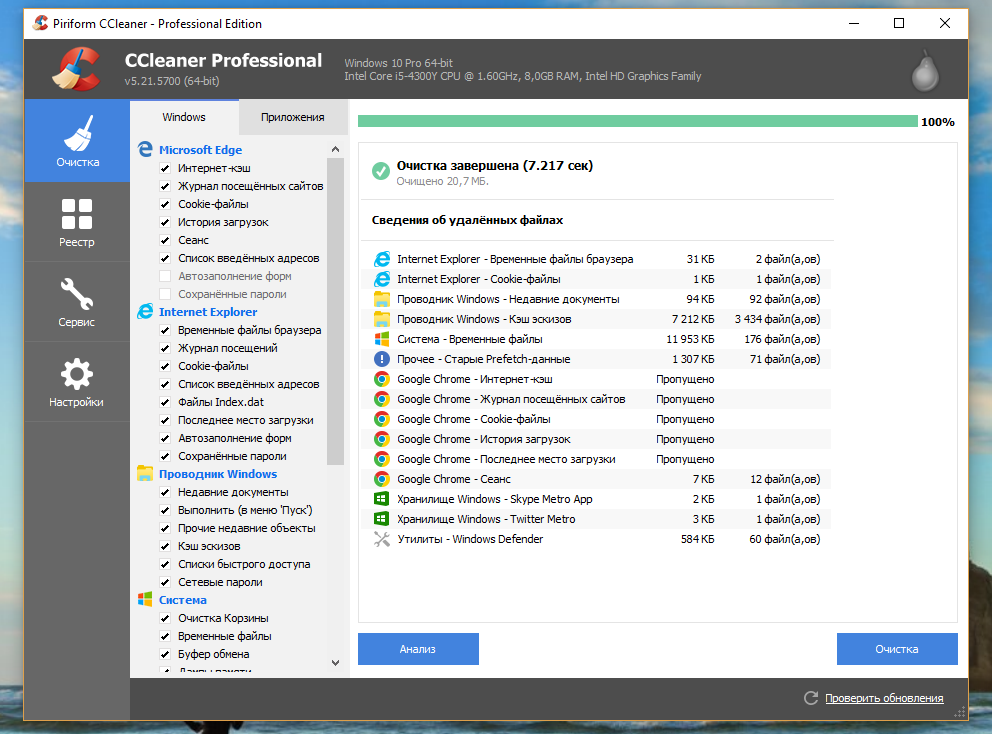Viewport: 992px width, 734px height.
Task: Click the 3 434 файл(а,ов) count value
Action: tap(778, 319)
